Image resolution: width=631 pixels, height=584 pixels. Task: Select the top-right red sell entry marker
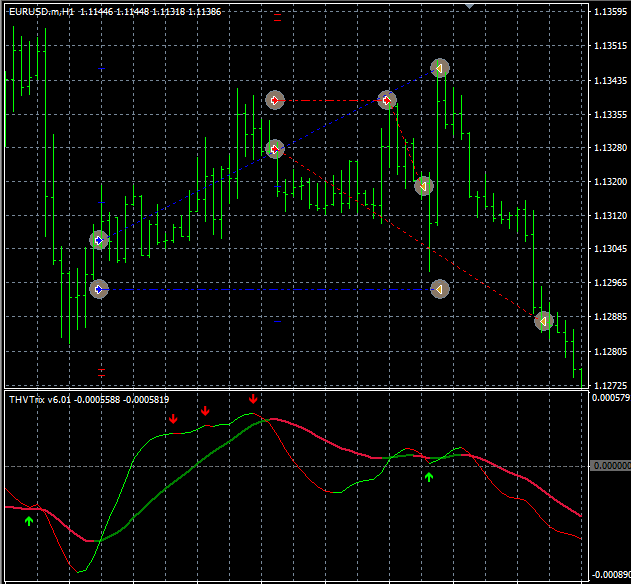point(387,100)
